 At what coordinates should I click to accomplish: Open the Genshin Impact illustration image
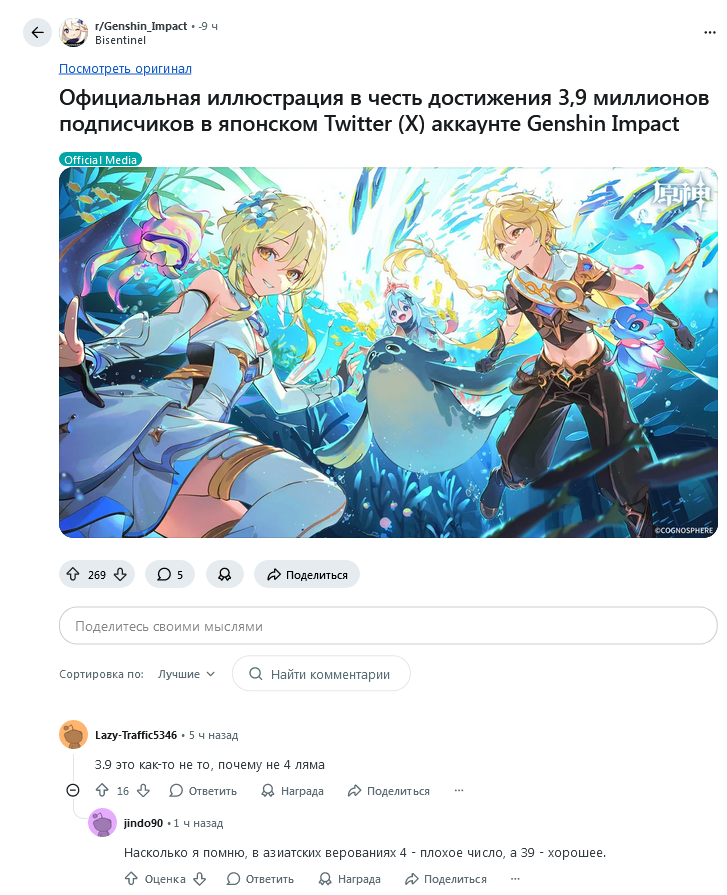pyautogui.click(x=388, y=352)
